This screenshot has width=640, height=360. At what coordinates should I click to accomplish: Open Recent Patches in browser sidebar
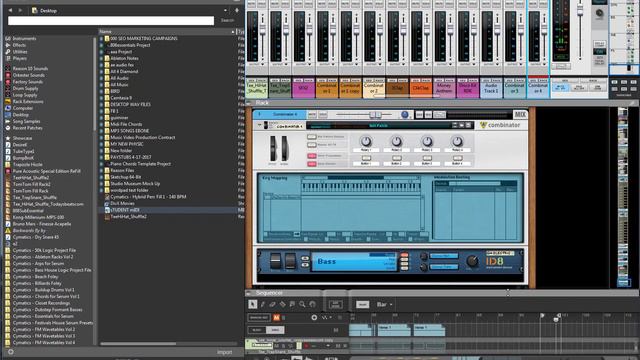[x=27, y=128]
